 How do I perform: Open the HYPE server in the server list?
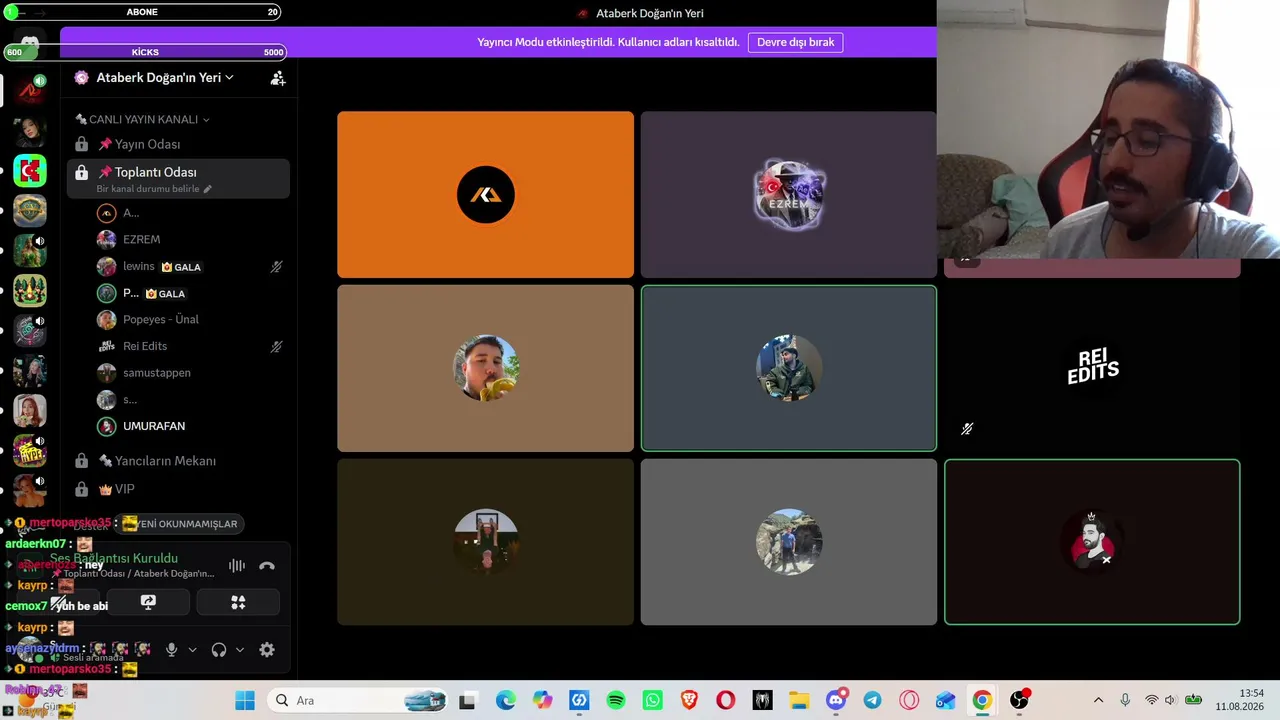coord(30,451)
